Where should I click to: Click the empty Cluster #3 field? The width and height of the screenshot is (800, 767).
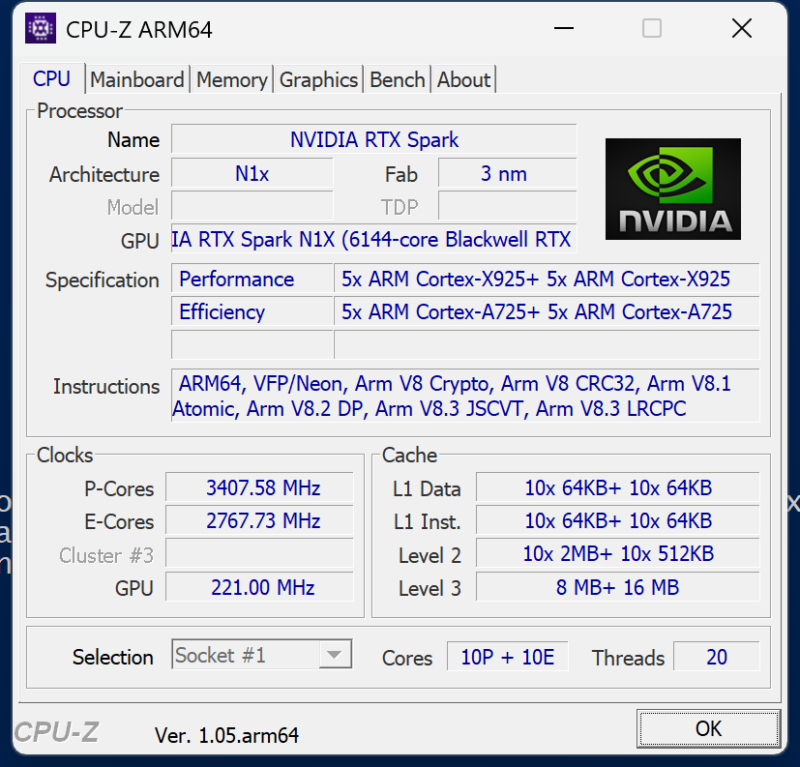tap(259, 554)
